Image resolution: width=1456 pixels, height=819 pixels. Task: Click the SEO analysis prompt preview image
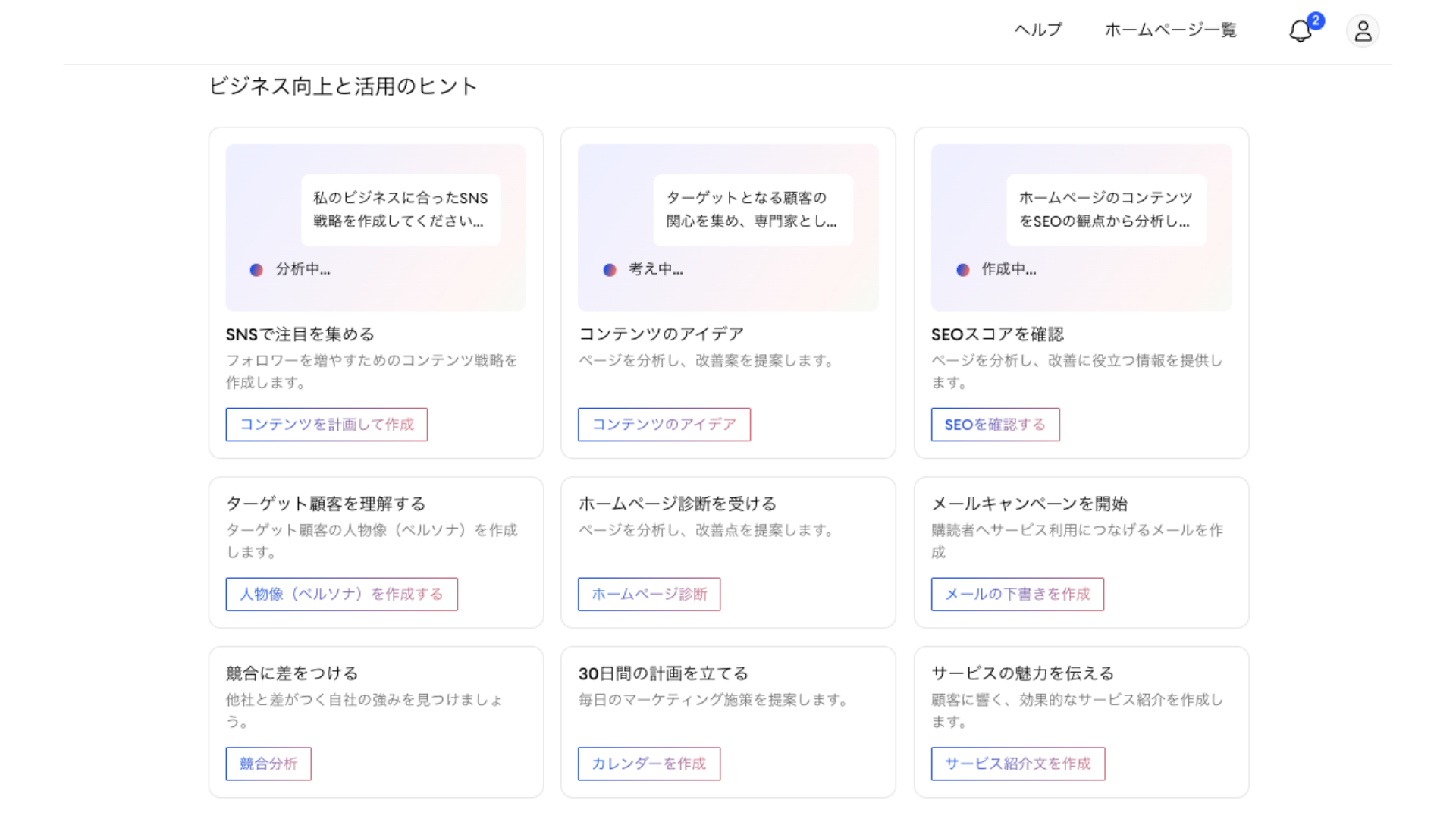[1081, 227]
